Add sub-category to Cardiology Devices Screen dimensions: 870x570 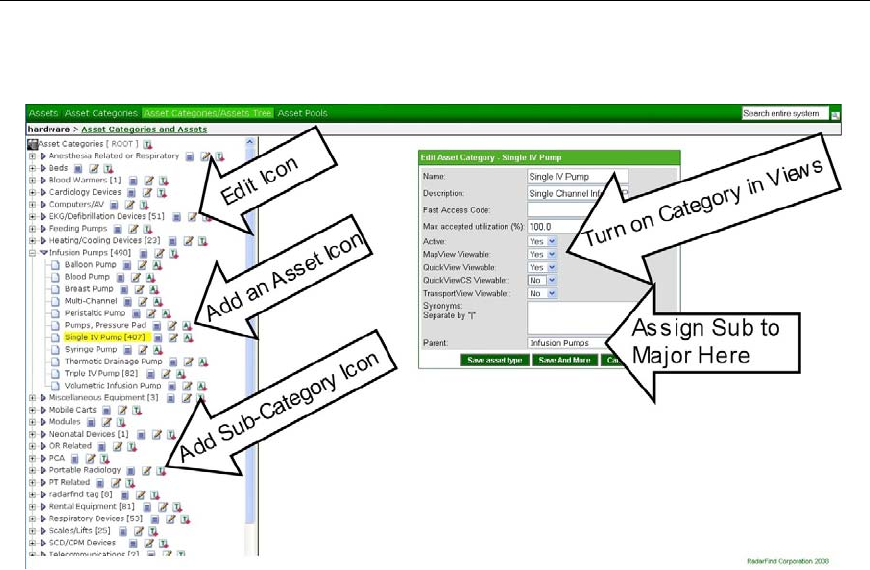pyautogui.click(x=161, y=193)
